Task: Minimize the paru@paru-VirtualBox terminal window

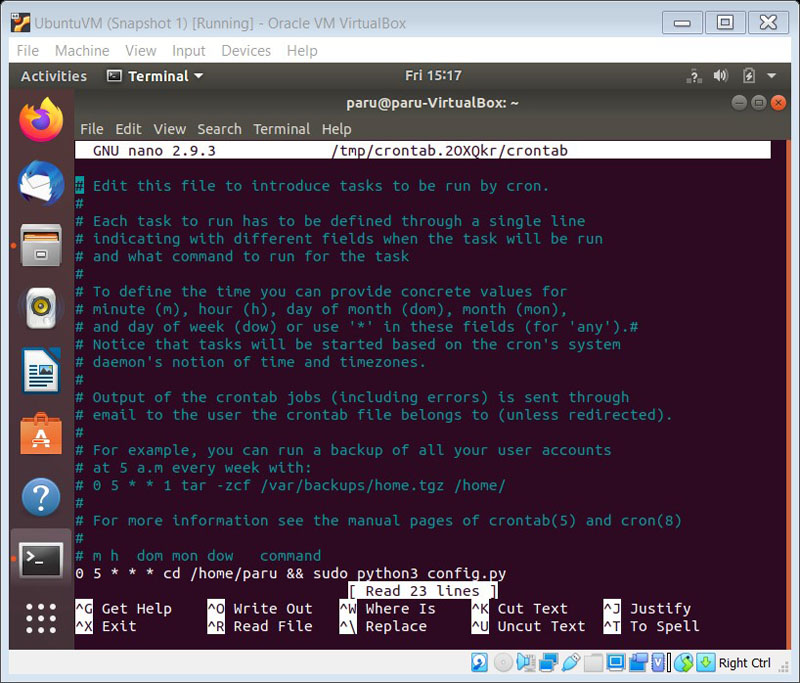Action: tap(739, 103)
